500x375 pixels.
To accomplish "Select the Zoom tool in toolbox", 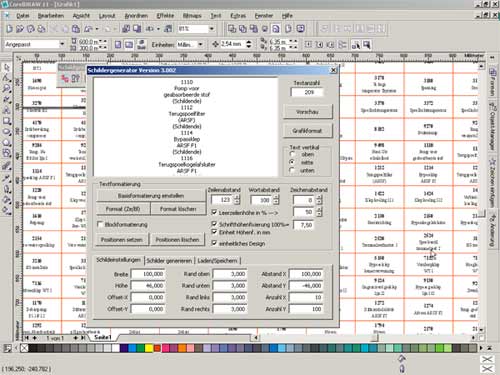I will click(7, 89).
